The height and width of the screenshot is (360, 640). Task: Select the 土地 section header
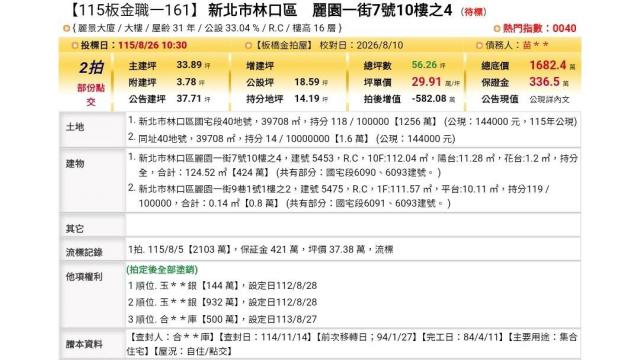coord(75,127)
